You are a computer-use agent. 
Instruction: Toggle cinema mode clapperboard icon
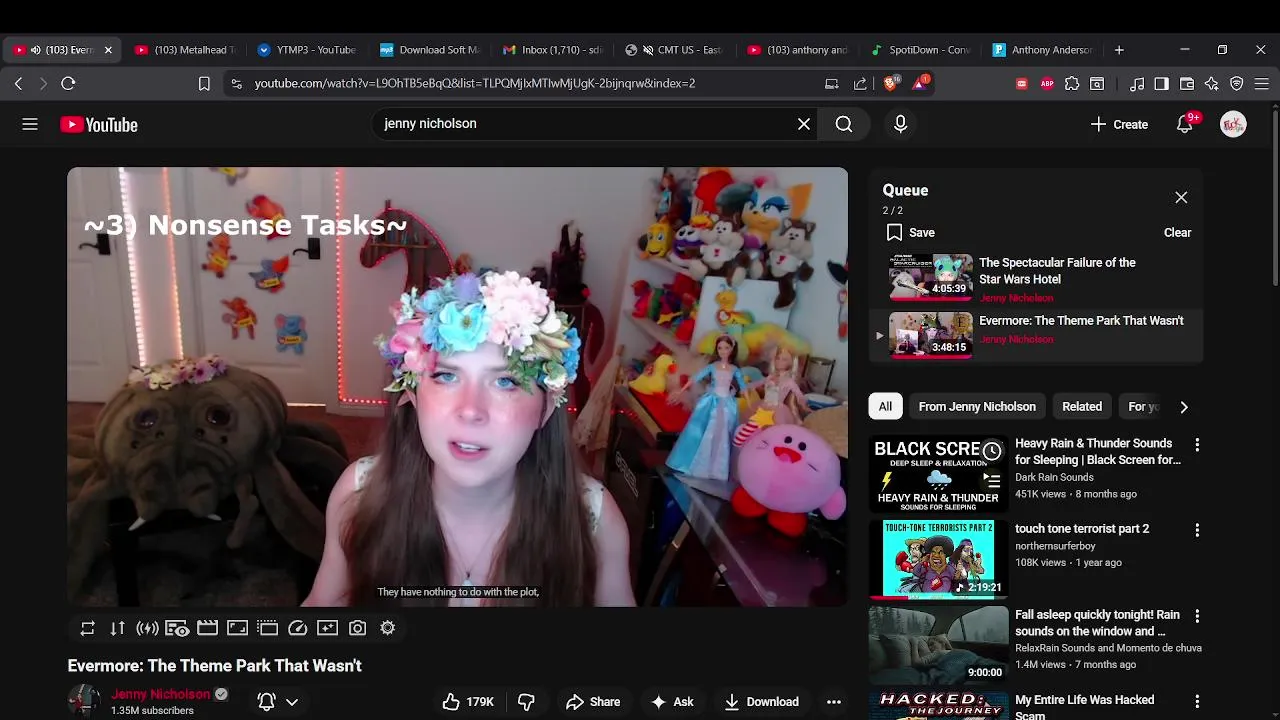pyautogui.click(x=207, y=628)
